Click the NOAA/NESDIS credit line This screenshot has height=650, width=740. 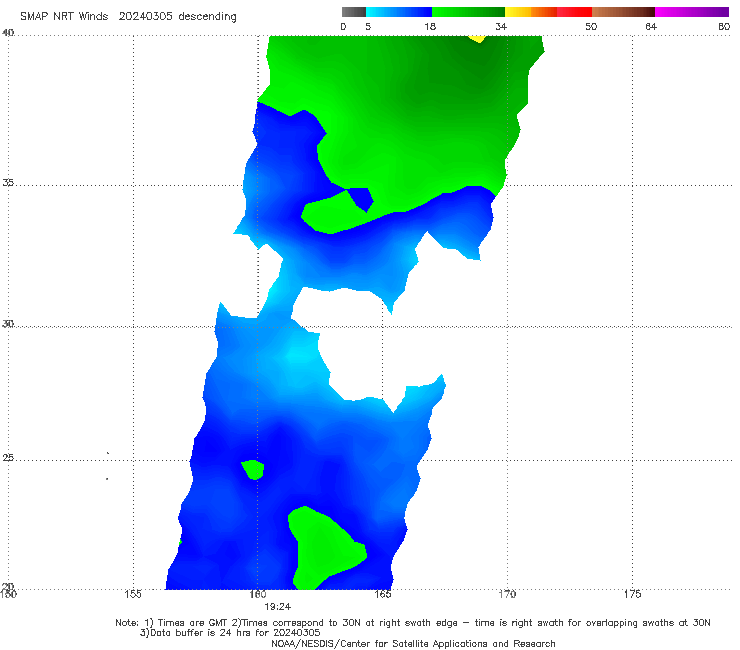pyautogui.click(x=413, y=644)
